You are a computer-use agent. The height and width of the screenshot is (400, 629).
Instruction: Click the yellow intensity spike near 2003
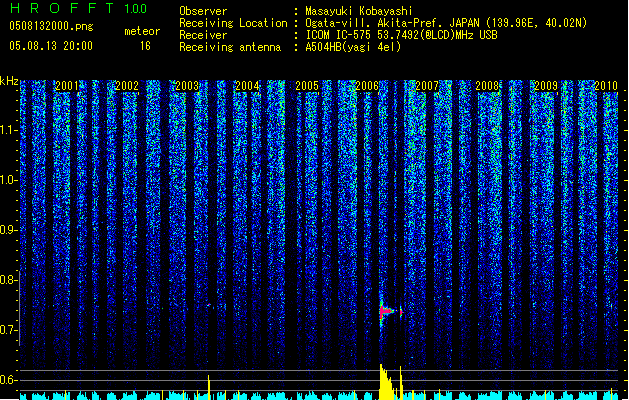(x=209, y=387)
